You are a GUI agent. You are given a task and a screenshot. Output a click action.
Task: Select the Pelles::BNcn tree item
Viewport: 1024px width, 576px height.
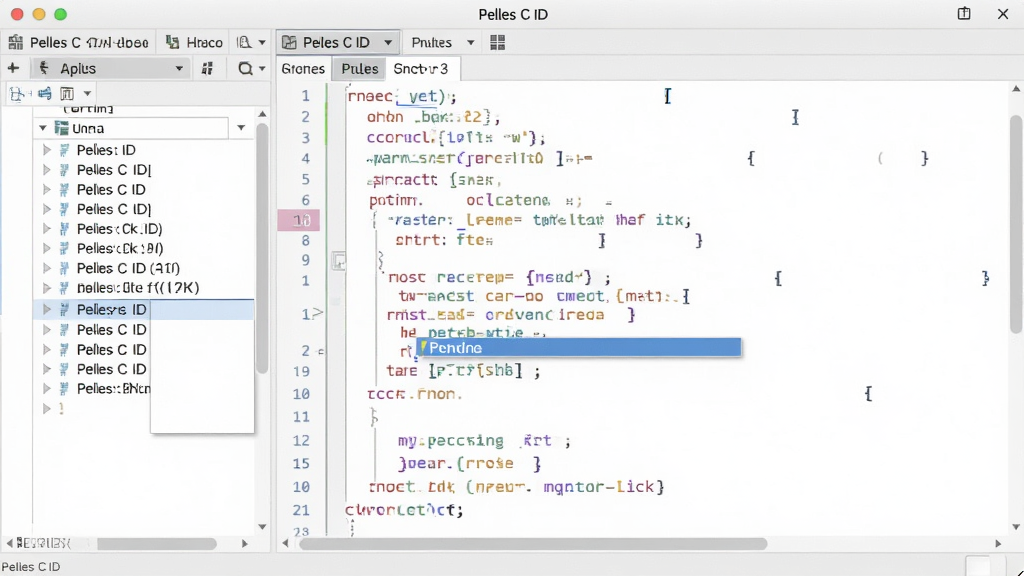tap(114, 389)
